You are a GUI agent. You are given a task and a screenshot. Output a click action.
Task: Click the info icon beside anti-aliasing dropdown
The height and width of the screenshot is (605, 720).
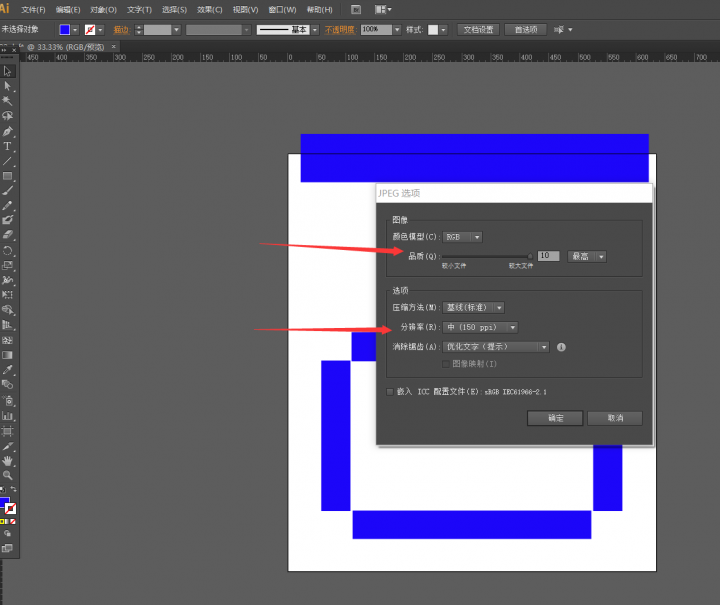point(561,347)
